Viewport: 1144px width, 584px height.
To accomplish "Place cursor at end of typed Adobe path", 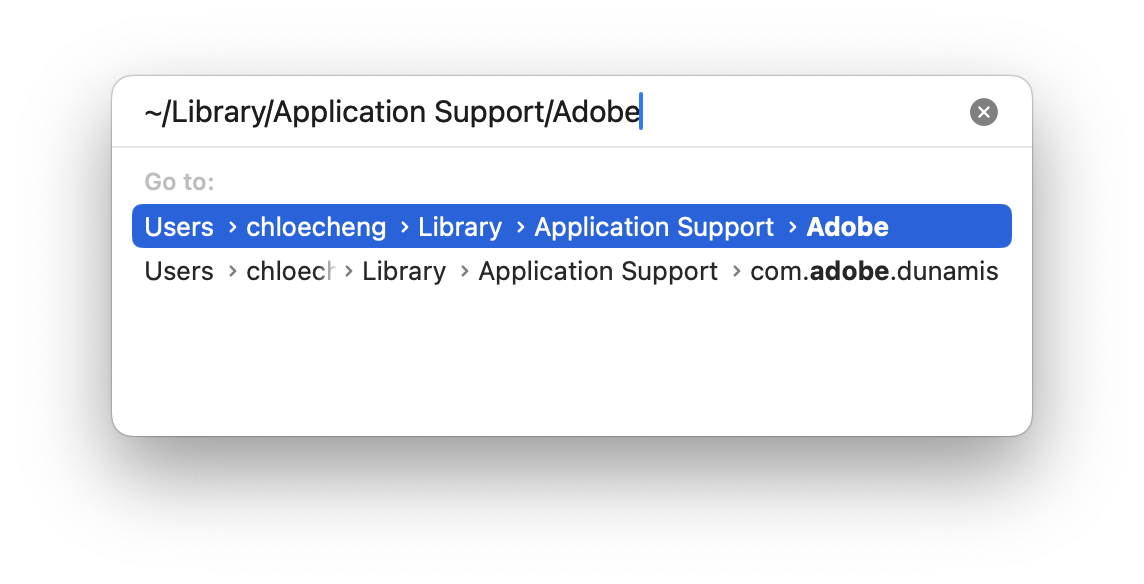I will [641, 111].
